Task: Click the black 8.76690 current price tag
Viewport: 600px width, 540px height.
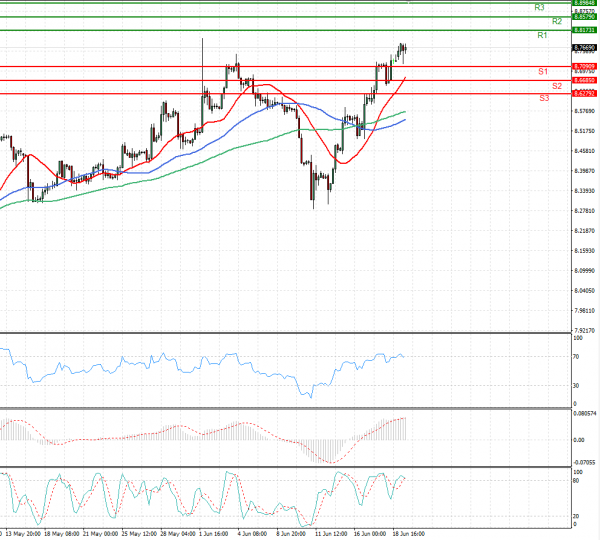Action: tap(584, 48)
